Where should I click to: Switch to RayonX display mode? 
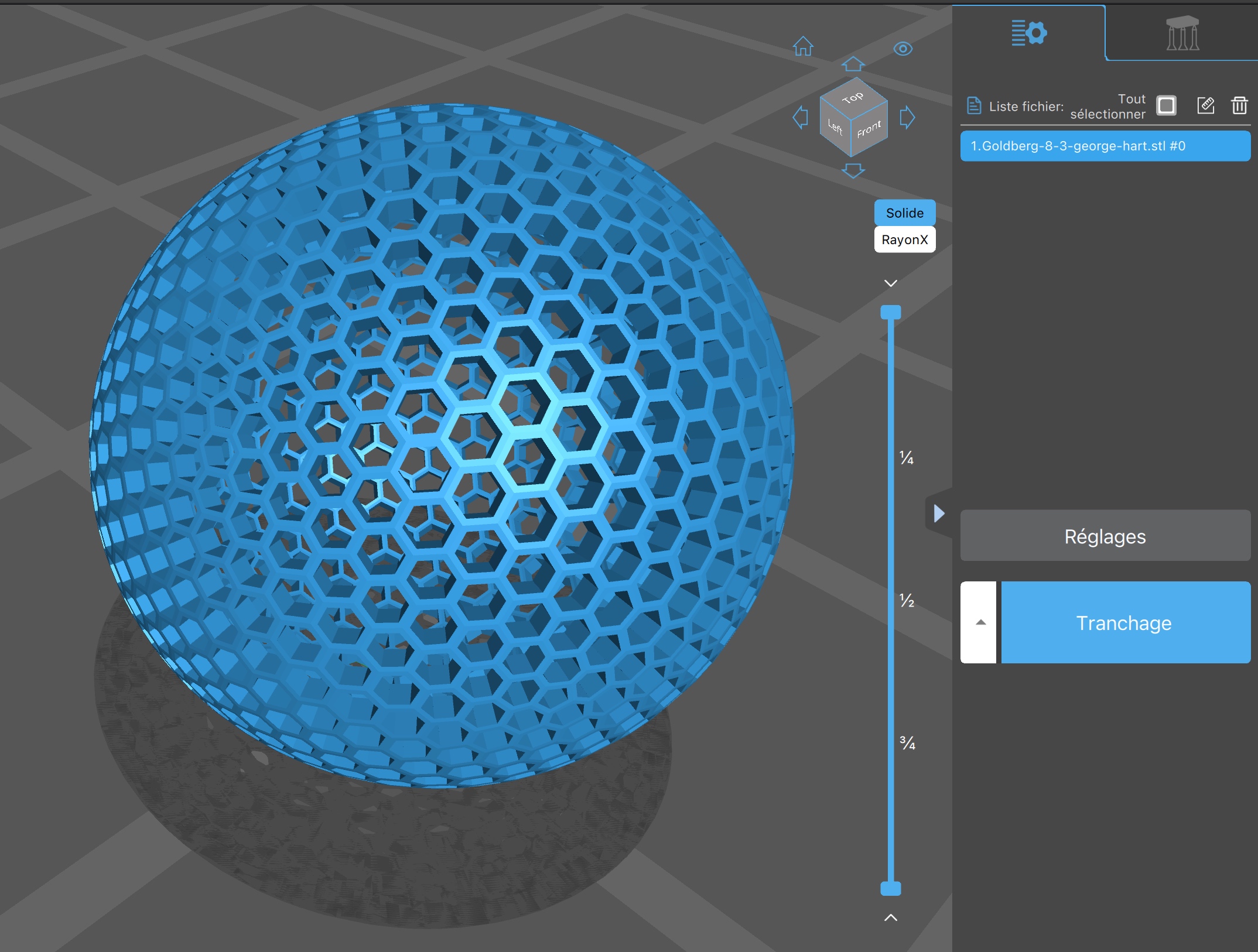pyautogui.click(x=905, y=239)
